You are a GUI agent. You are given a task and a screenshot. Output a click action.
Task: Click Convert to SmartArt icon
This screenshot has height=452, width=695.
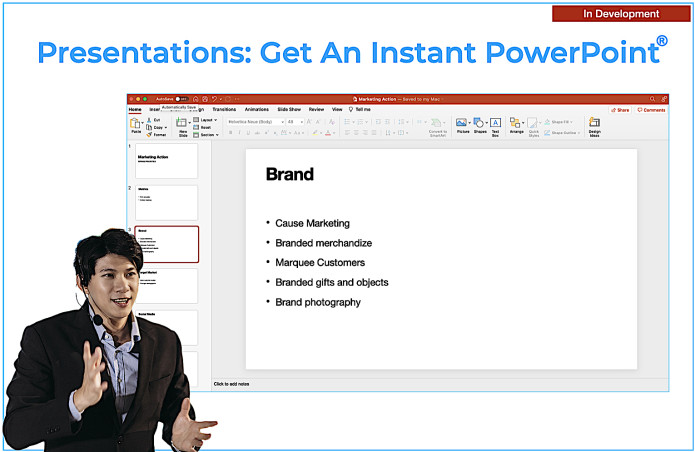coord(438,124)
